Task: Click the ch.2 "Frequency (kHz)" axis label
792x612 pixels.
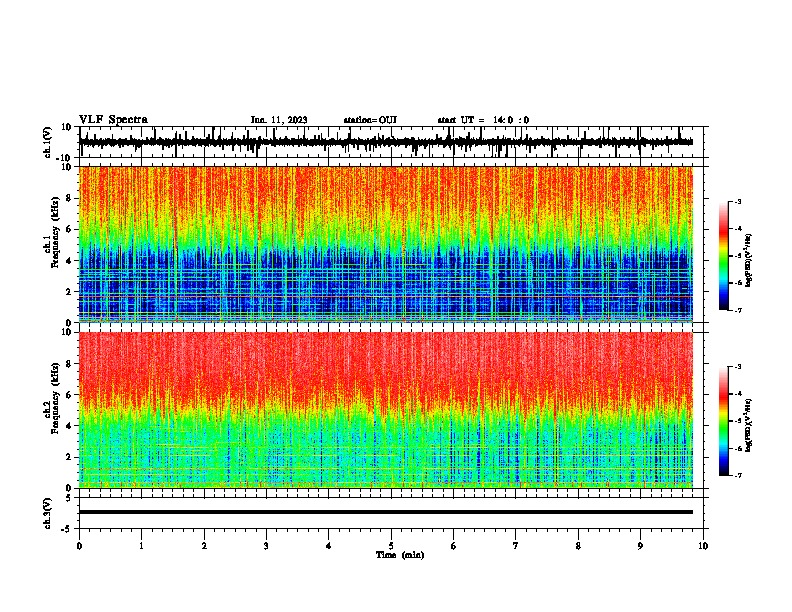Action: point(55,398)
